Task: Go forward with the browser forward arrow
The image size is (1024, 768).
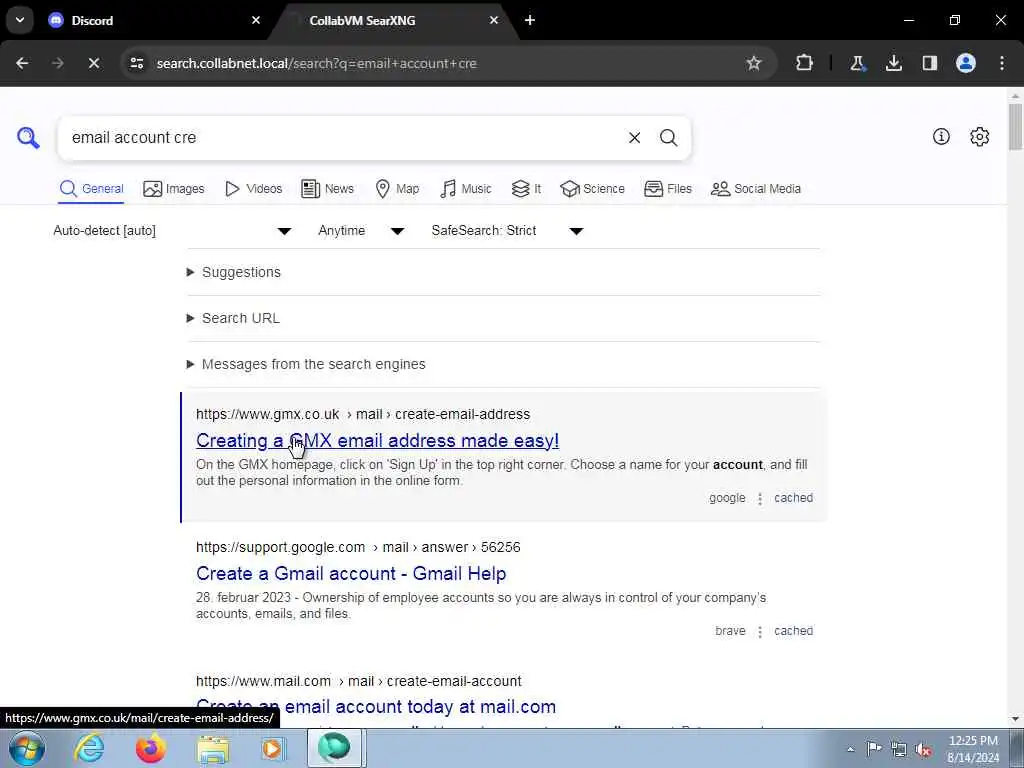Action: pyautogui.click(x=58, y=63)
